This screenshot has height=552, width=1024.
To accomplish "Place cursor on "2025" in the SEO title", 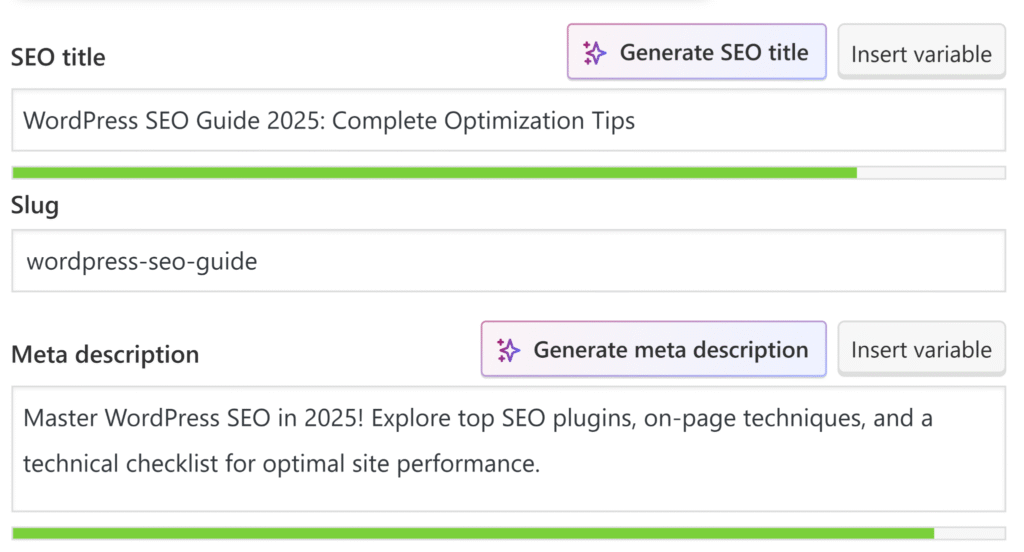I will (x=296, y=121).
